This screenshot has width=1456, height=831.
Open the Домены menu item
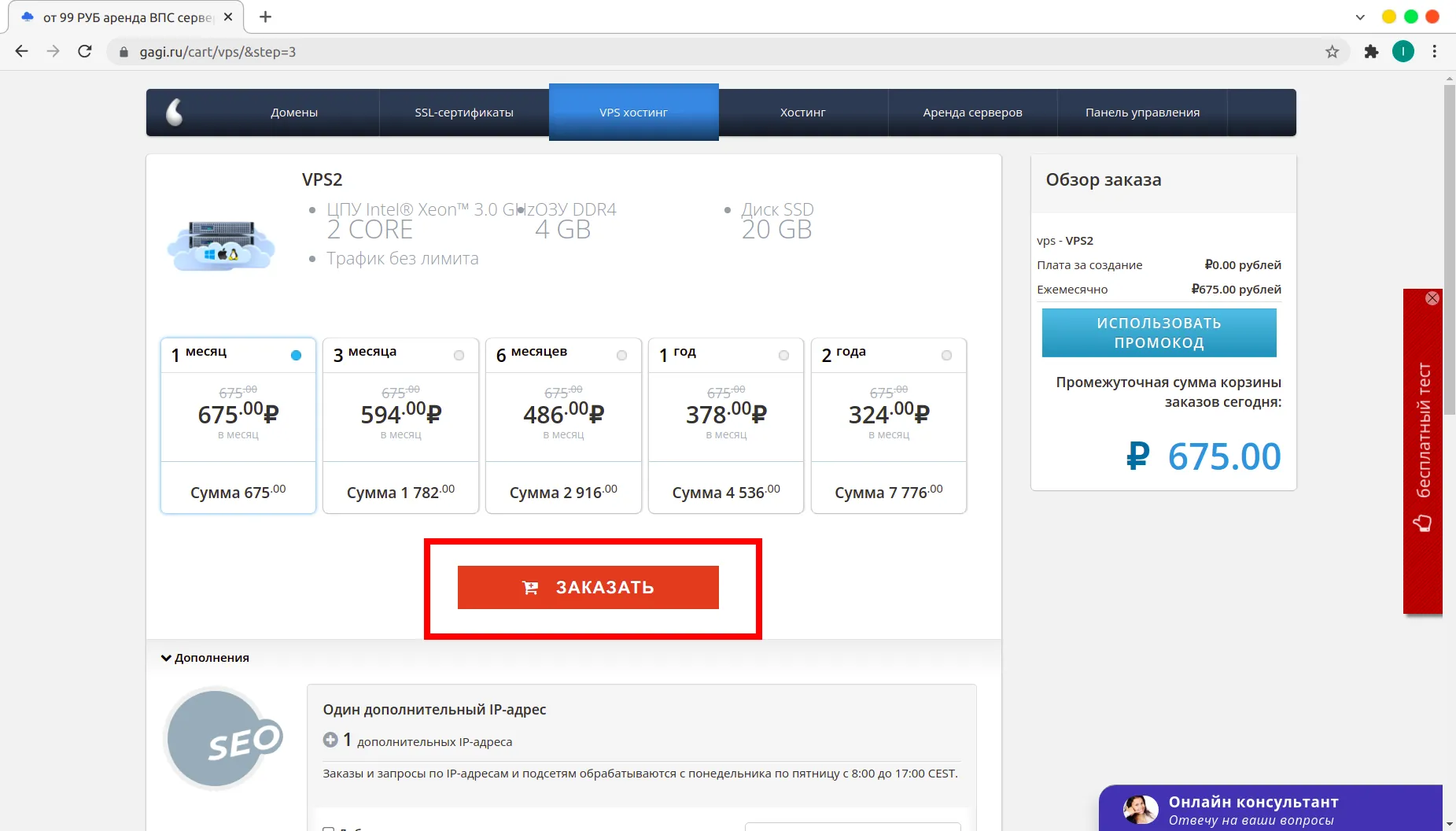tap(294, 113)
